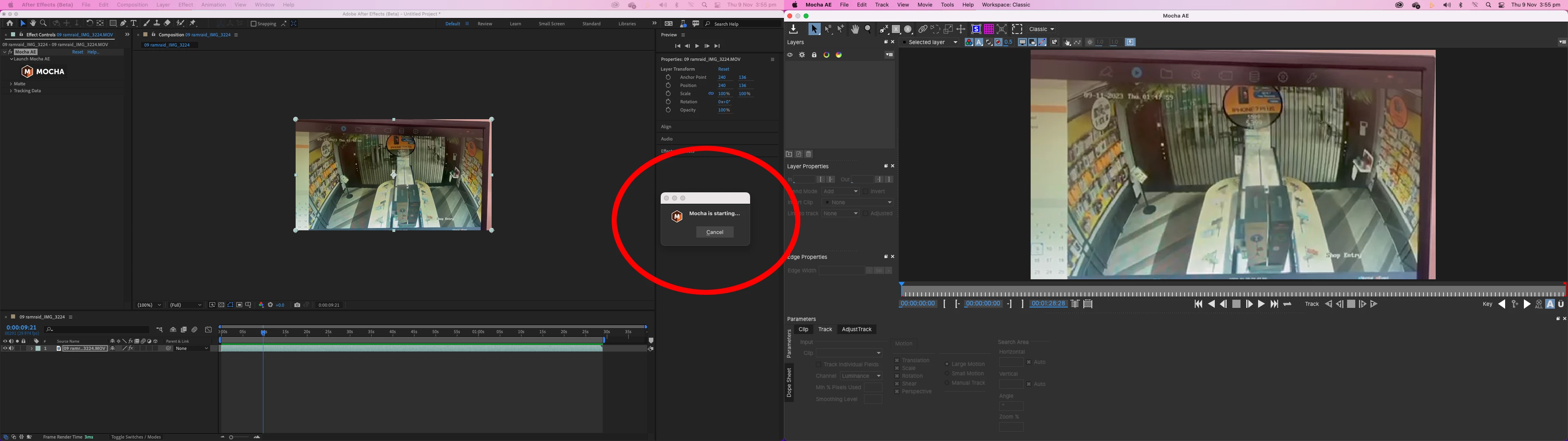
Task: Toggle the Perspective motion checkbox
Action: tap(897, 392)
